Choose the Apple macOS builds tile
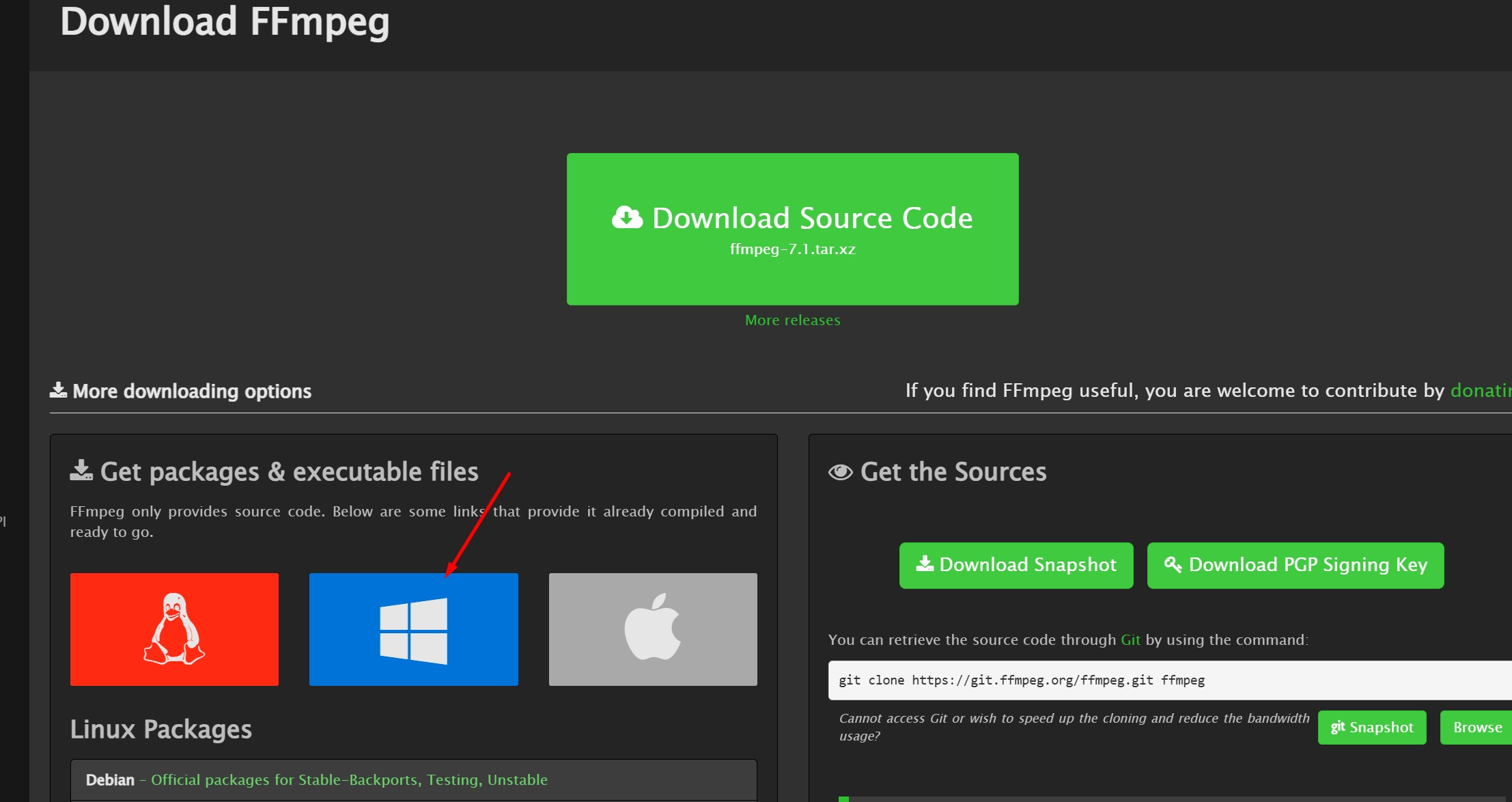 coord(653,629)
